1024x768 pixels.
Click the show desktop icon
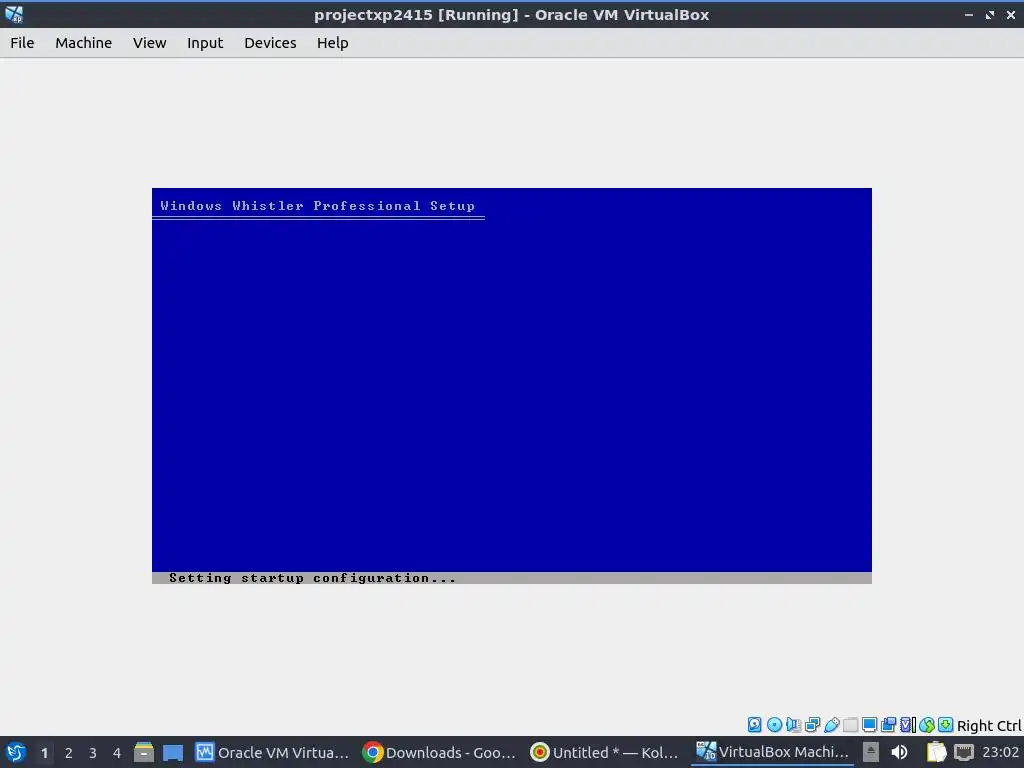point(173,752)
